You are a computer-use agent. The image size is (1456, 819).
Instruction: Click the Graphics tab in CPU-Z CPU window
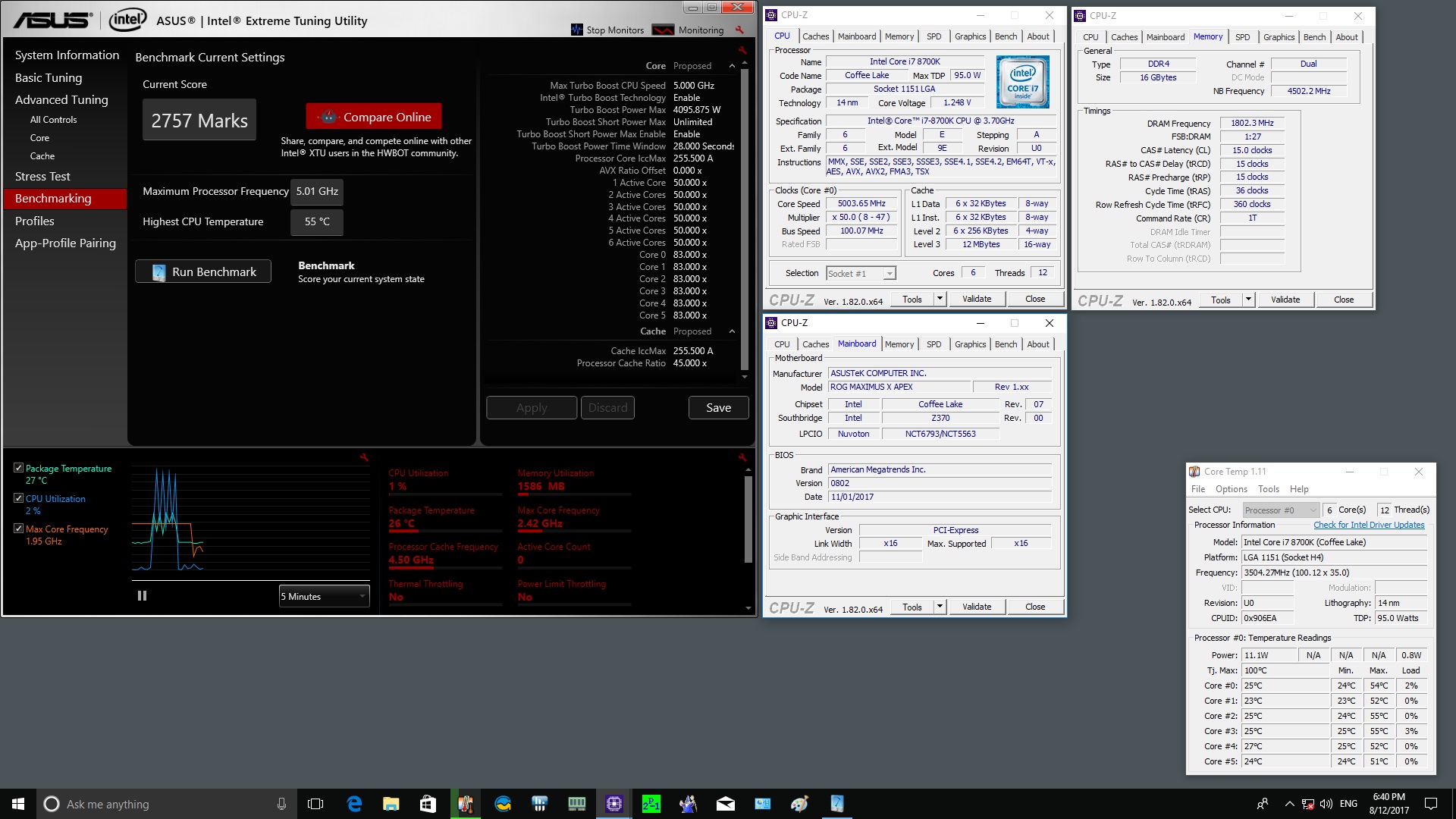pos(970,36)
